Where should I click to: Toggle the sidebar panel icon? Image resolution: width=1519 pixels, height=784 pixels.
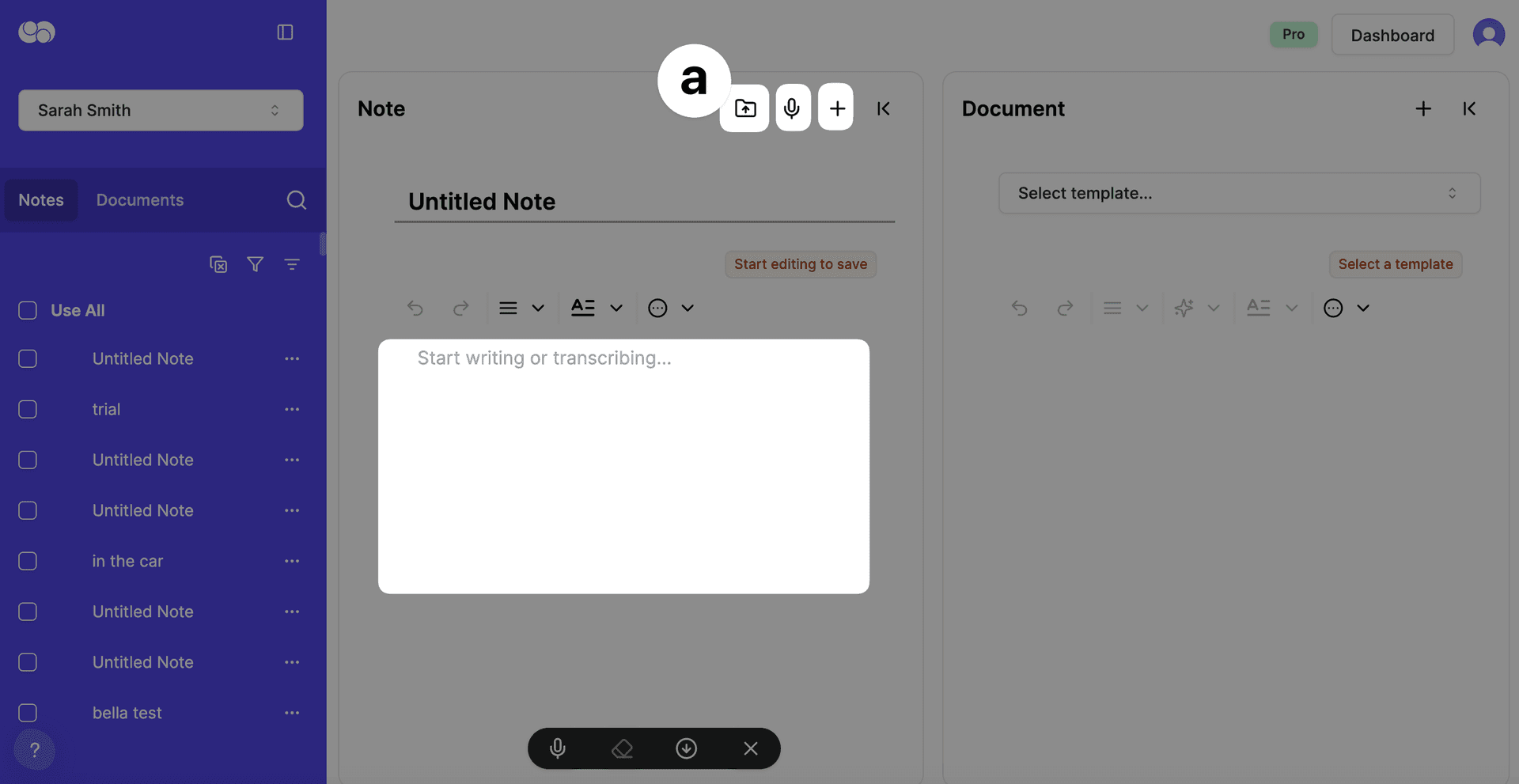coord(285,32)
